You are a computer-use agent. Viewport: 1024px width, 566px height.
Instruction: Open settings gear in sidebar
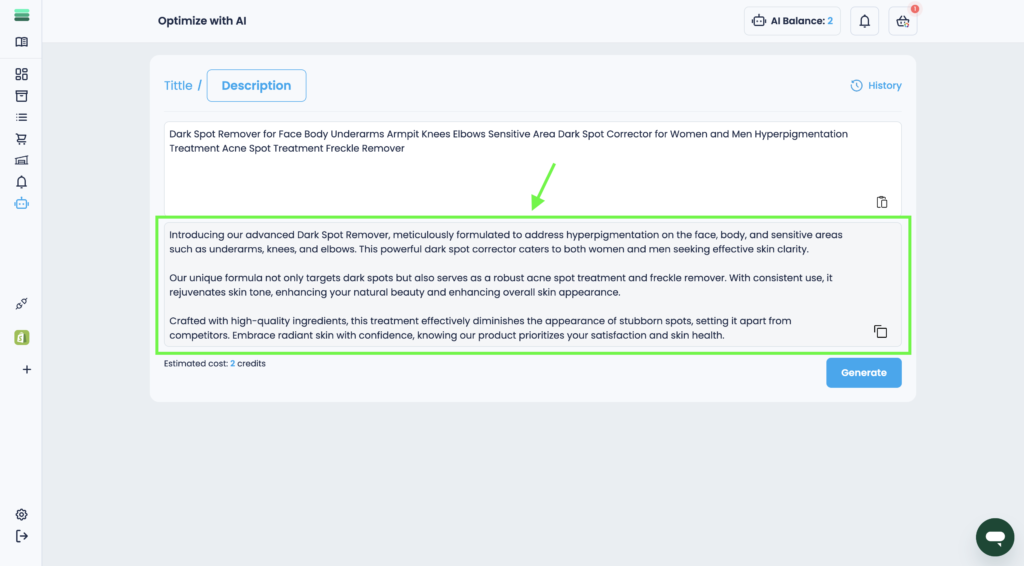tap(21, 514)
